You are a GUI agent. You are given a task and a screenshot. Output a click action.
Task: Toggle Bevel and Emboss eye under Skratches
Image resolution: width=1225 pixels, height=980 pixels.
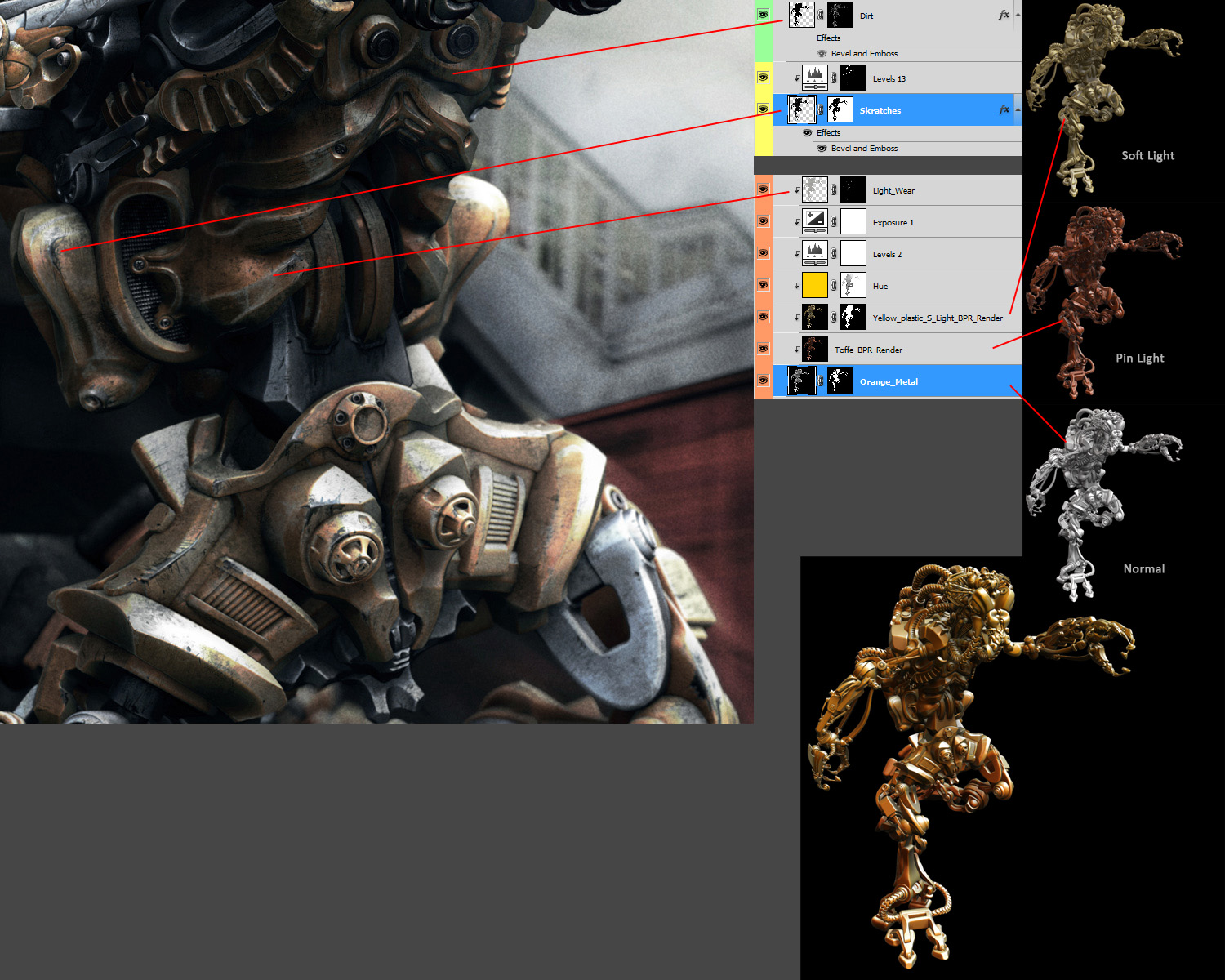click(x=822, y=148)
